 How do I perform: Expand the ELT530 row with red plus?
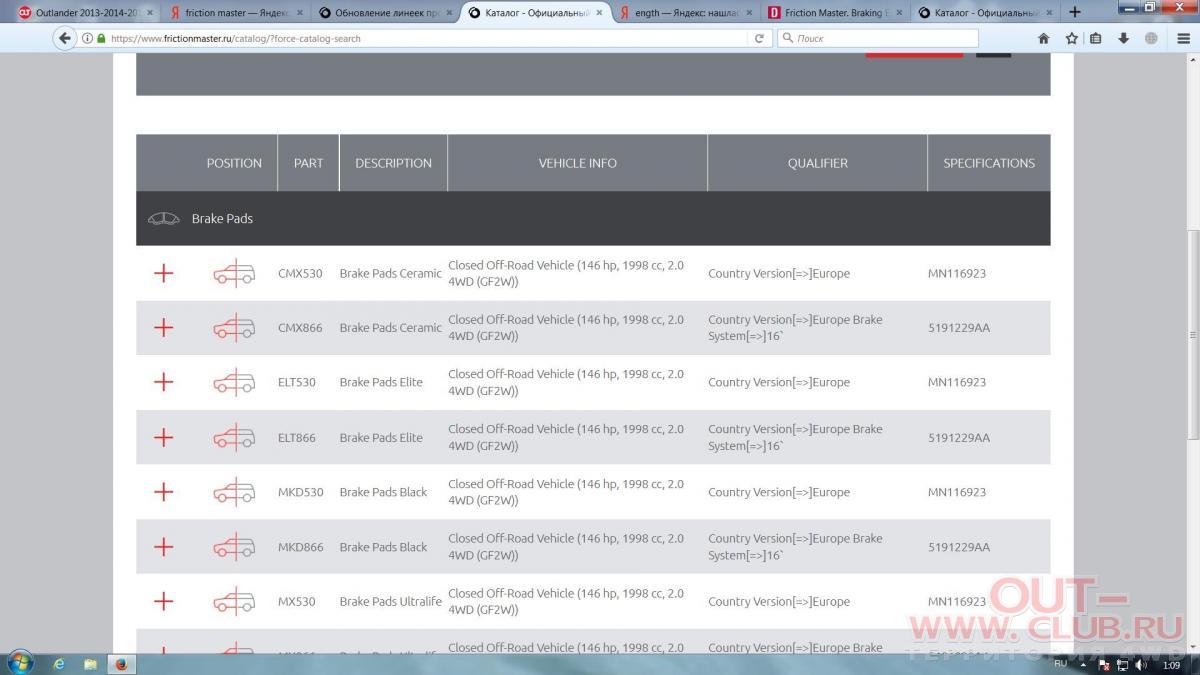[164, 382]
